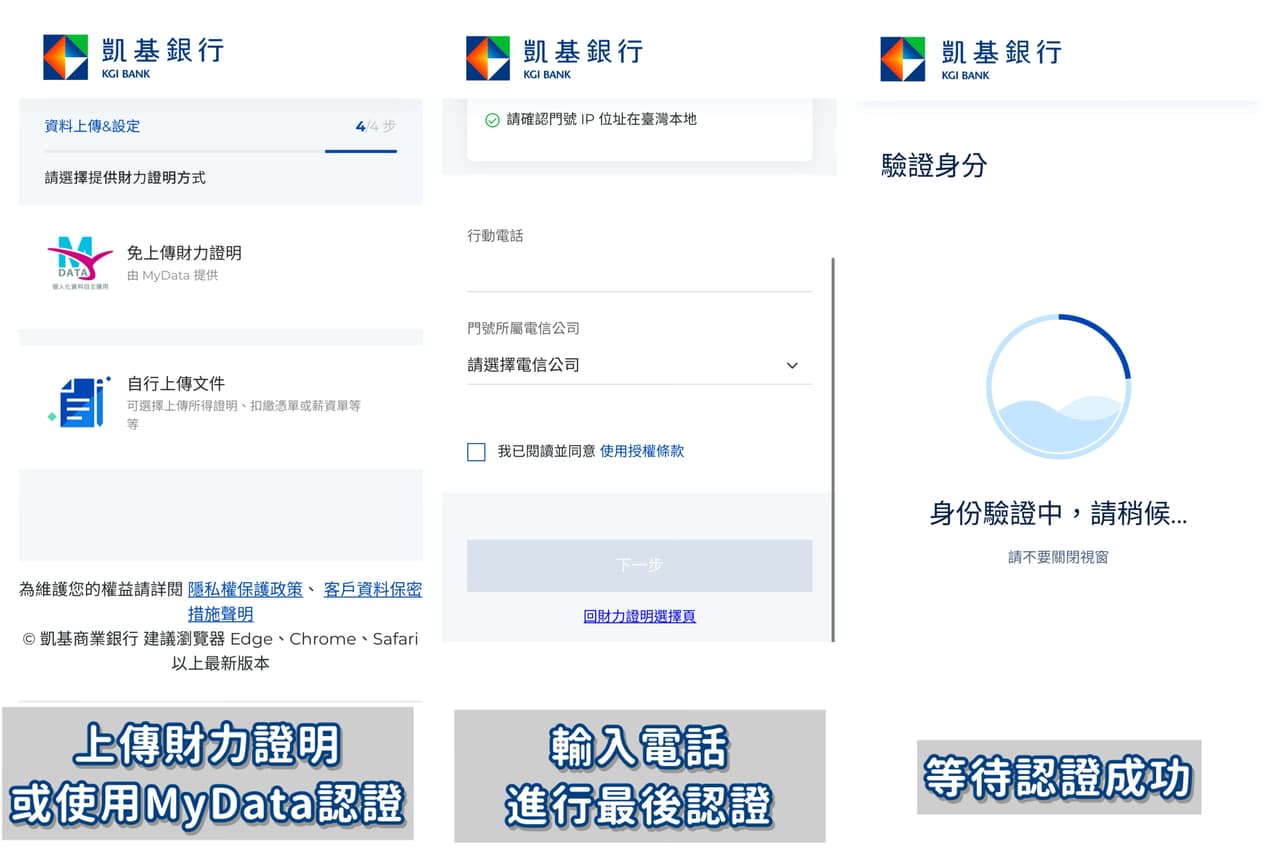Select the MyData logo icon
The height and width of the screenshot is (856, 1280).
[80, 264]
